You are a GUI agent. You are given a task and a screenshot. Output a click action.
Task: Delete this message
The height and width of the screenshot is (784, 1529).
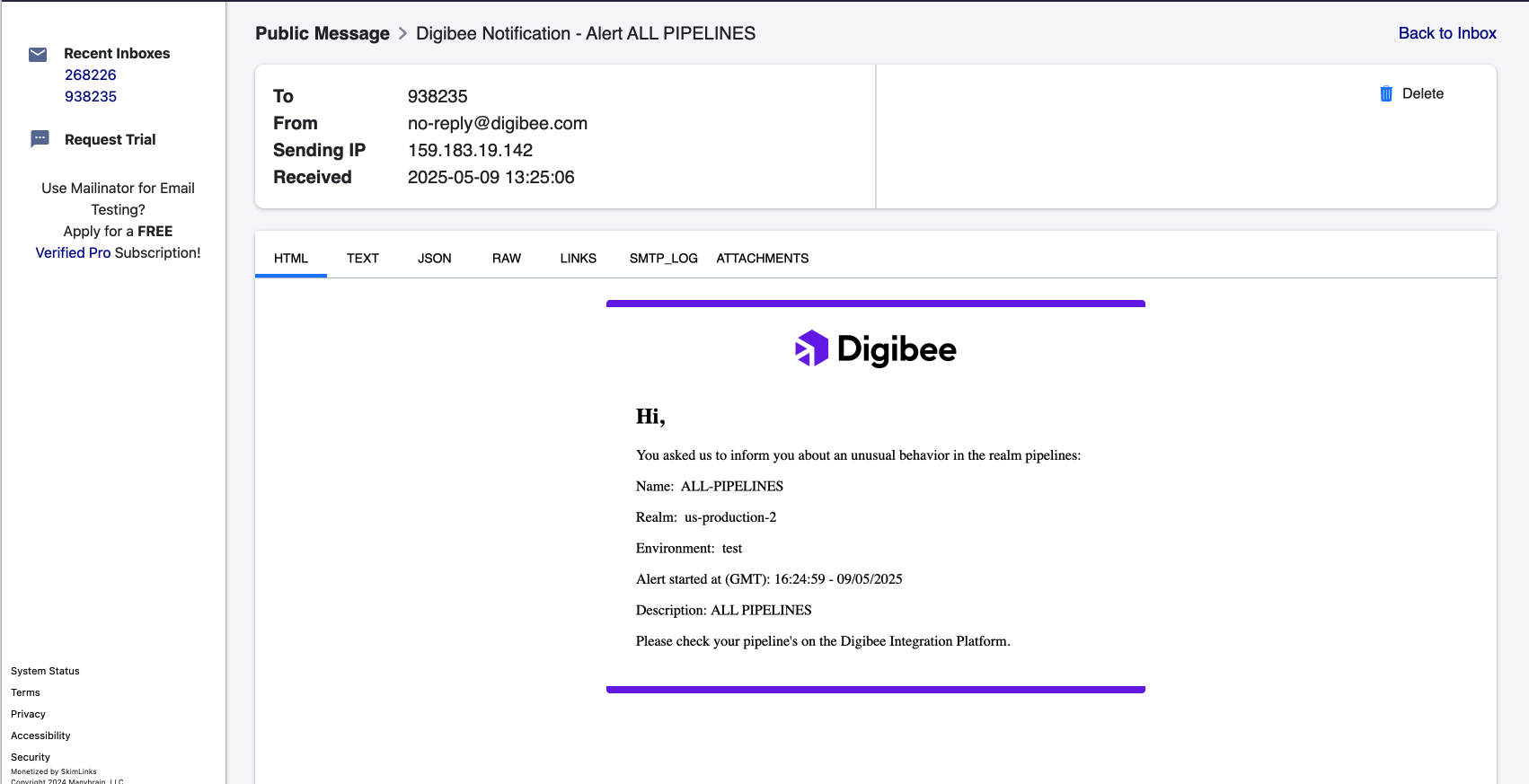tap(1422, 93)
